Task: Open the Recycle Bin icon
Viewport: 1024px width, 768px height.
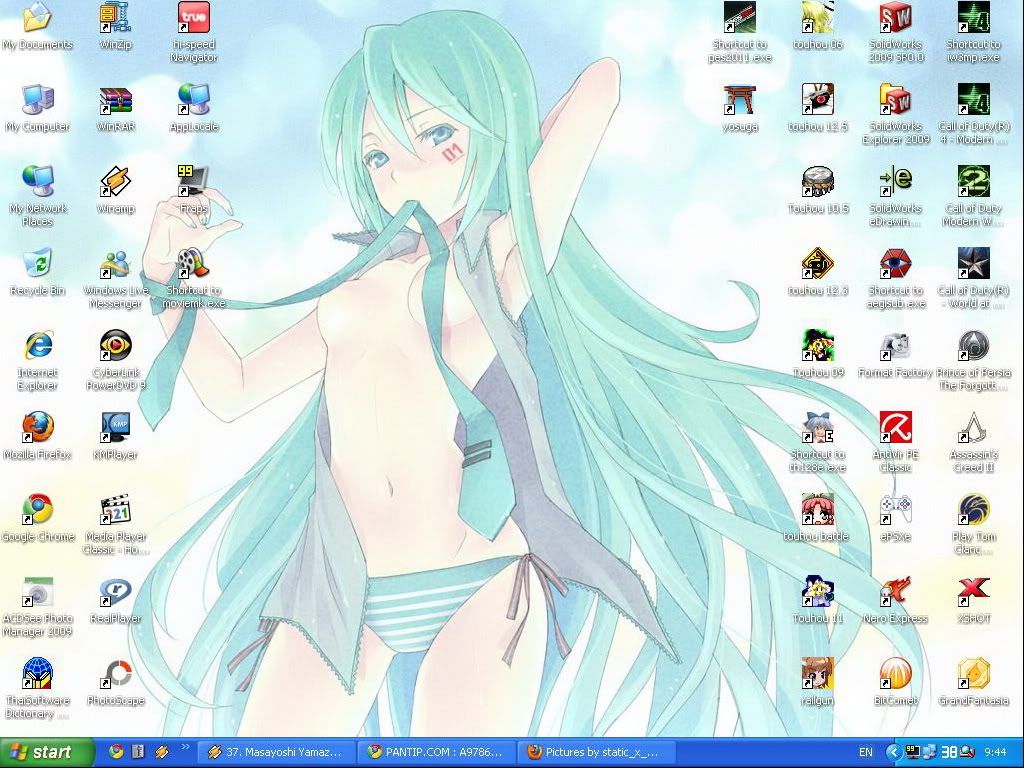Action: coord(37,263)
